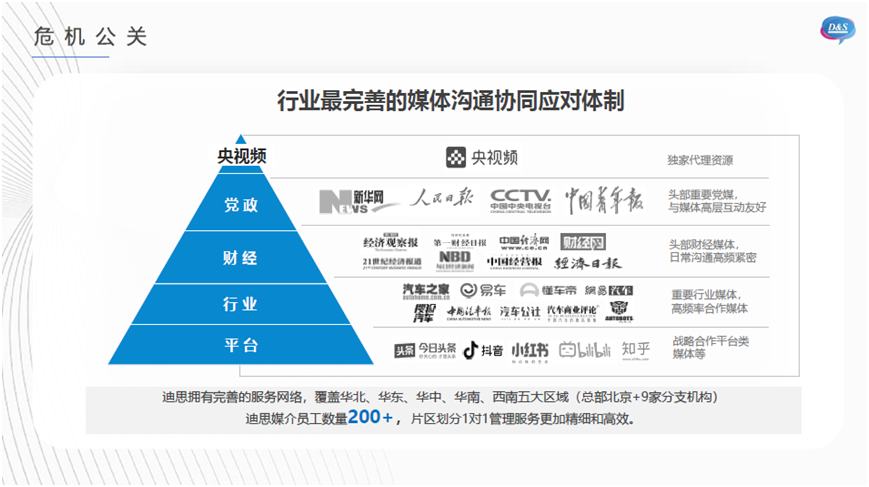Select the 央视频 logo in the top row
Viewport: 869px width, 487px height.
click(x=482, y=157)
